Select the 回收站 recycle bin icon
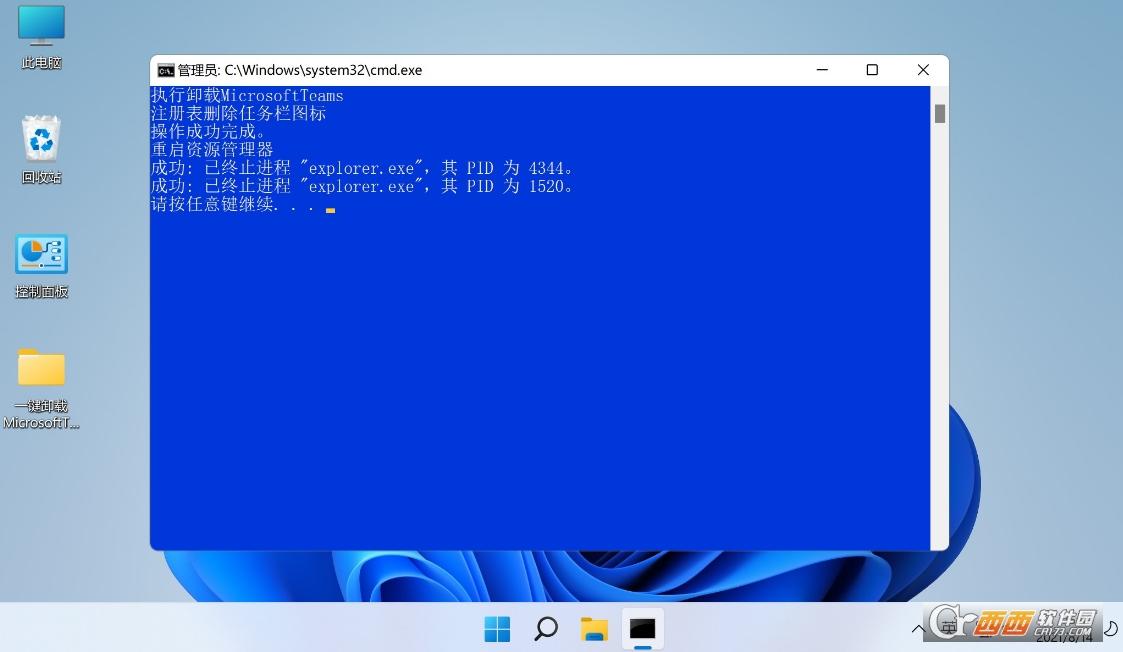 coord(42,149)
